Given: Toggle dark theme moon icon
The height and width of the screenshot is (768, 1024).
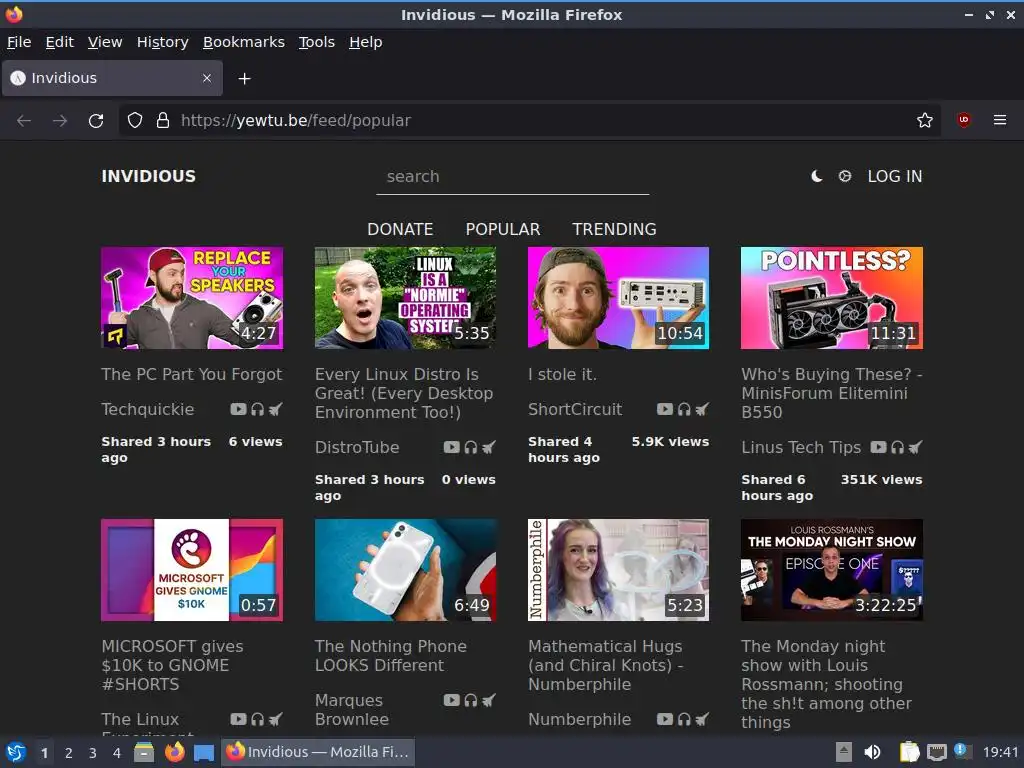Looking at the screenshot, I should tap(816, 176).
